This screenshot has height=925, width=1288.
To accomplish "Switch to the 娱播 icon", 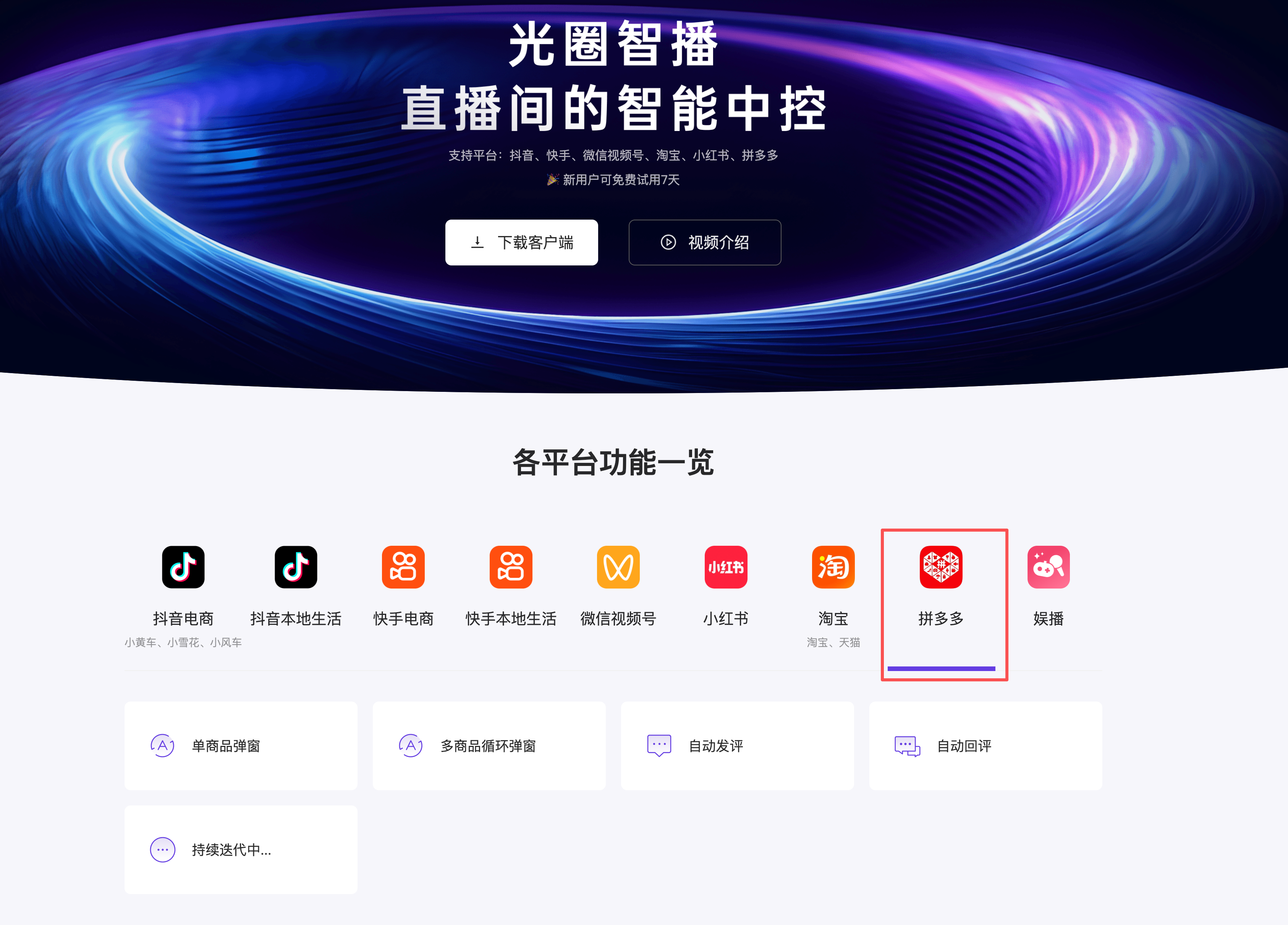I will pos(1049,567).
